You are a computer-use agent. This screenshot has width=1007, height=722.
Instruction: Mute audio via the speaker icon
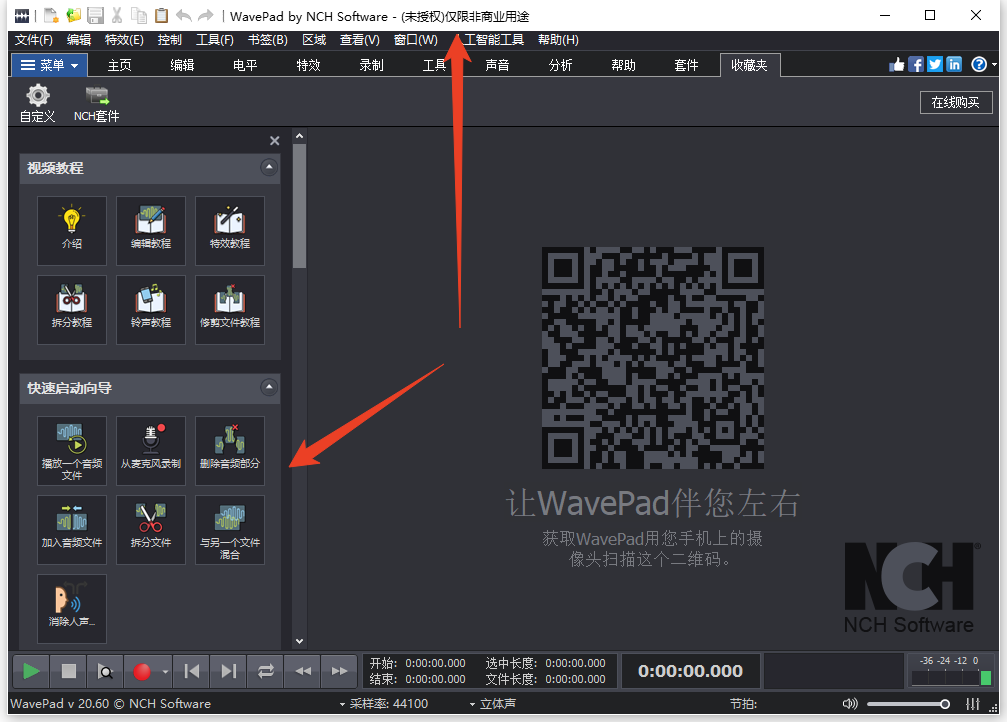(x=850, y=703)
